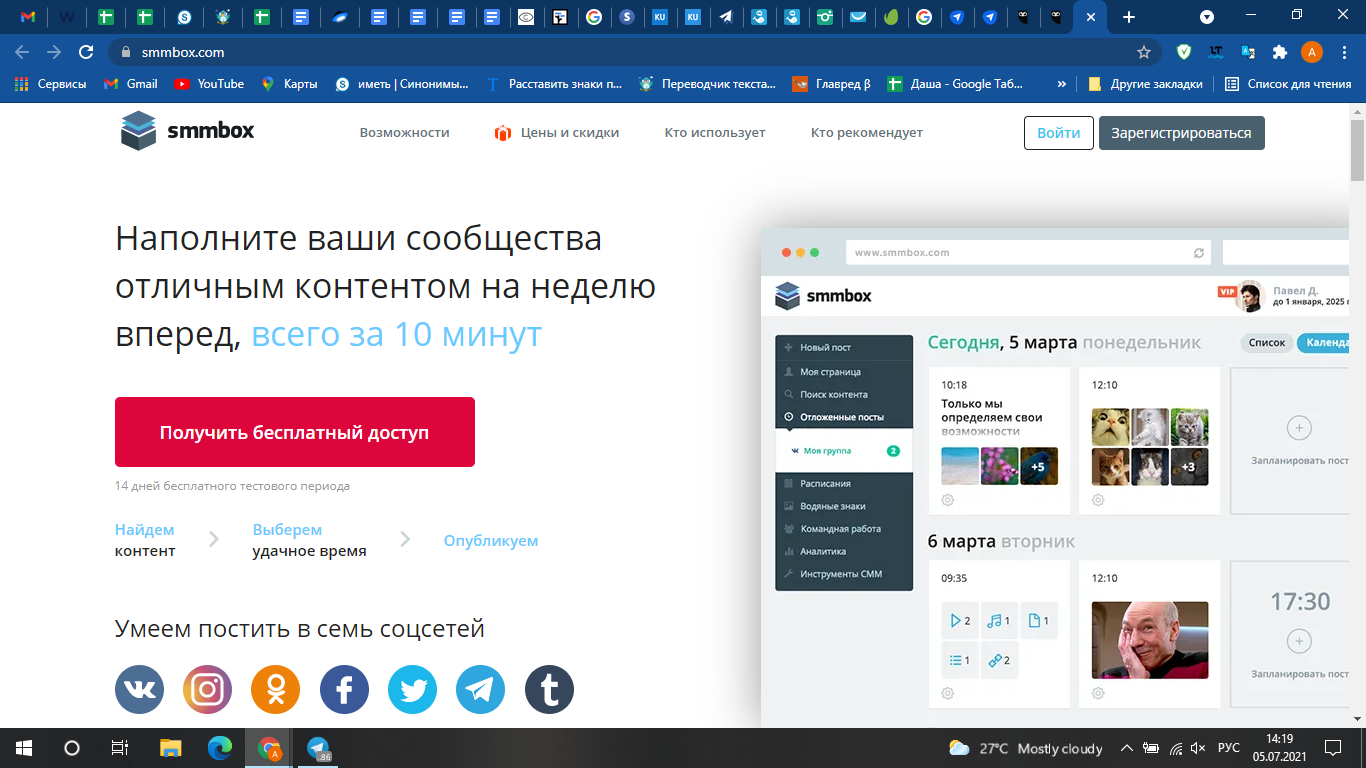Viewport: 1366px width, 768px height.
Task: Click the Войти login button
Action: (x=1058, y=133)
